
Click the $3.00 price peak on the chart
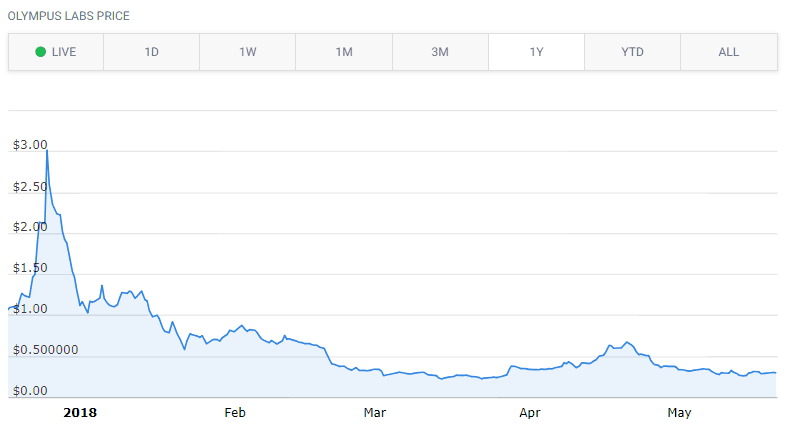click(x=47, y=151)
